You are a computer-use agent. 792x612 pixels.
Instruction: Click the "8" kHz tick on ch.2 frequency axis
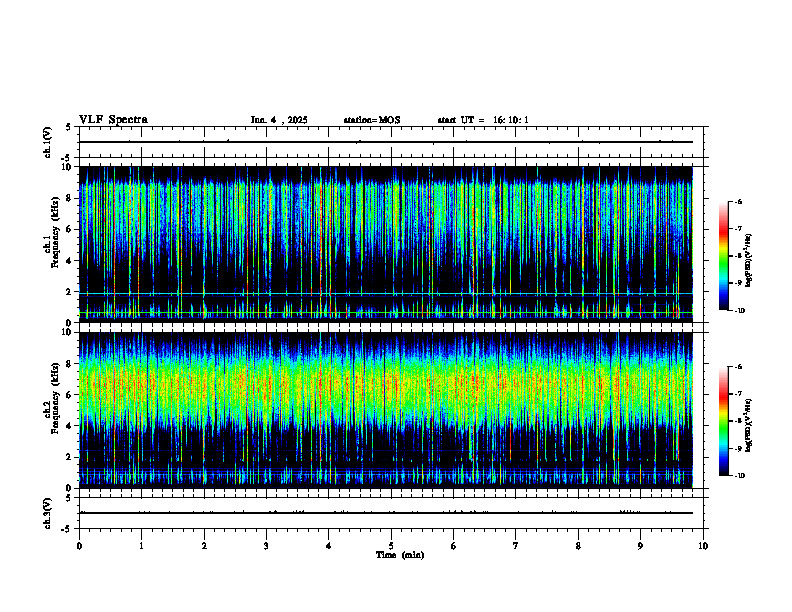(70, 364)
